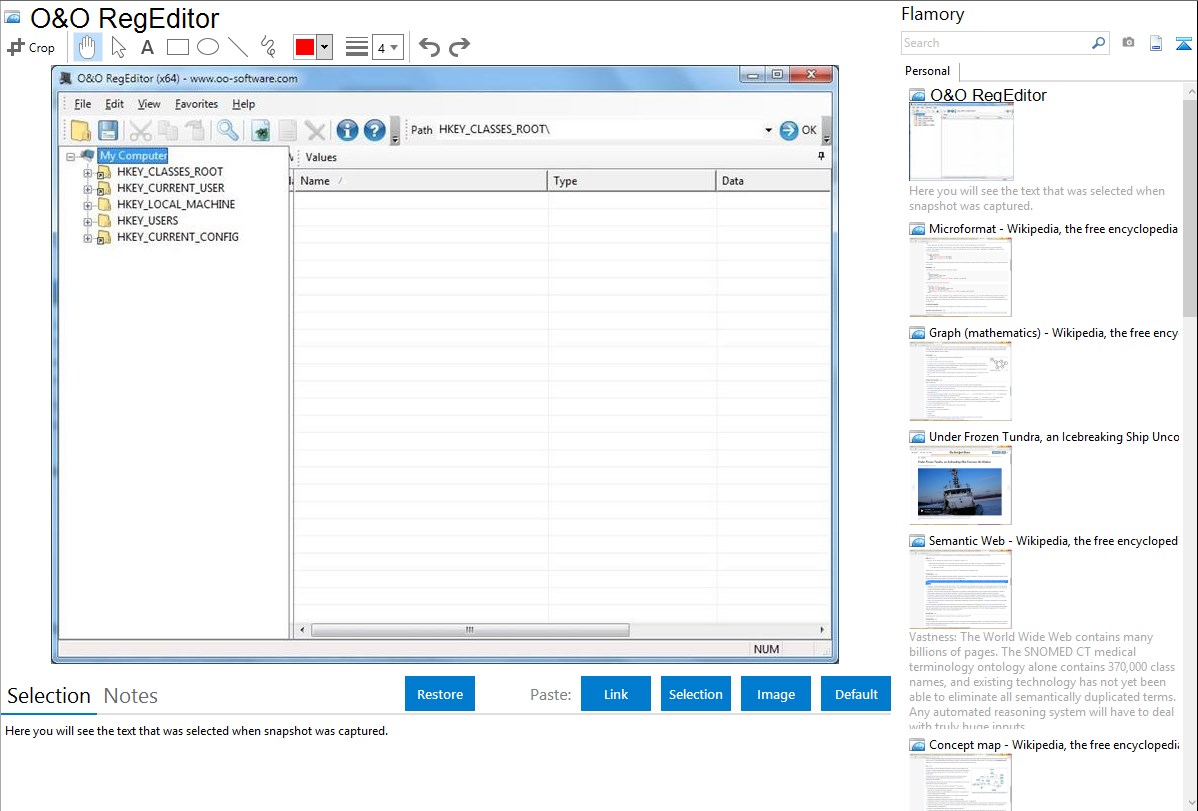This screenshot has height=811, width=1198.
Task: Switch to the Selection tab
Action: [49, 696]
